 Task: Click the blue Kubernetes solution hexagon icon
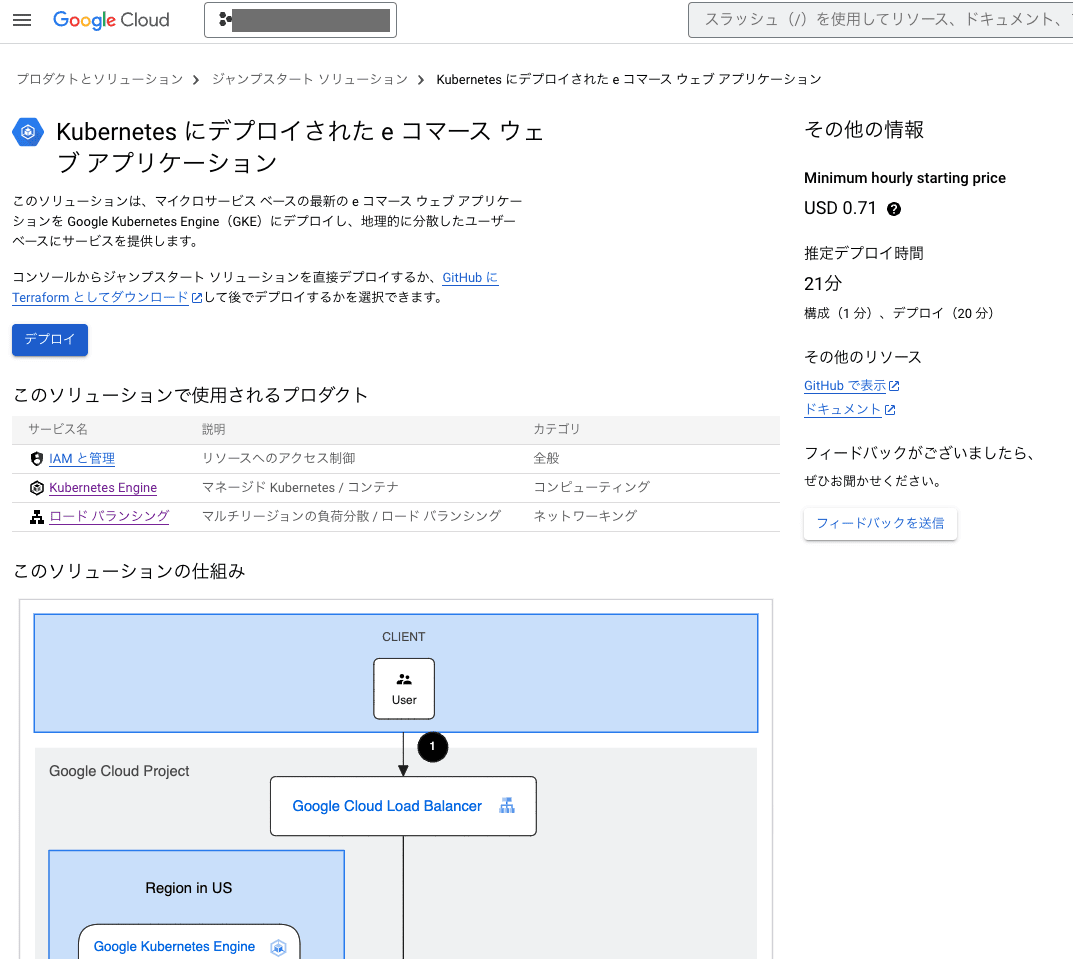pyautogui.click(x=28, y=132)
